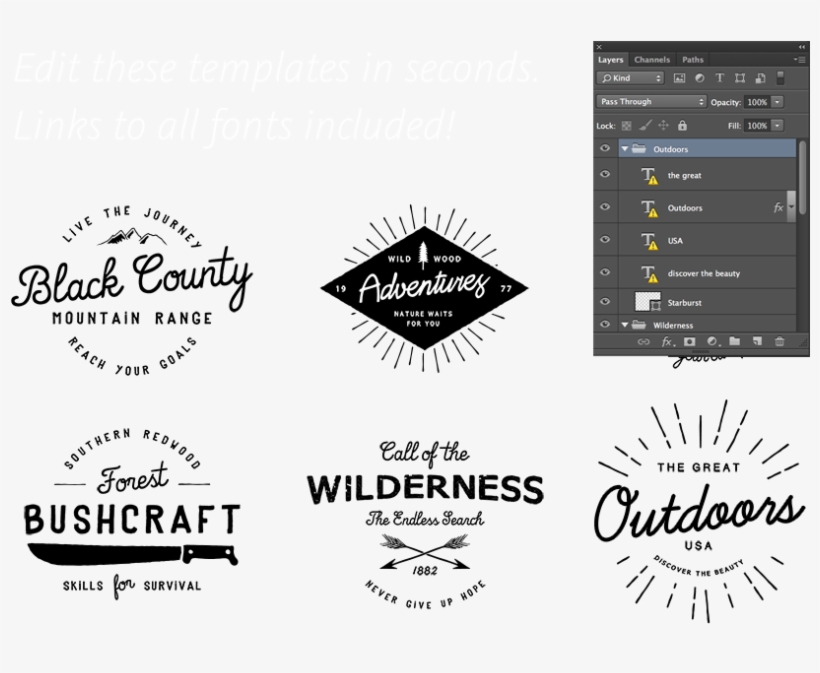
Task: Click the Great Outdoors starburst logo
Action: coord(699,511)
